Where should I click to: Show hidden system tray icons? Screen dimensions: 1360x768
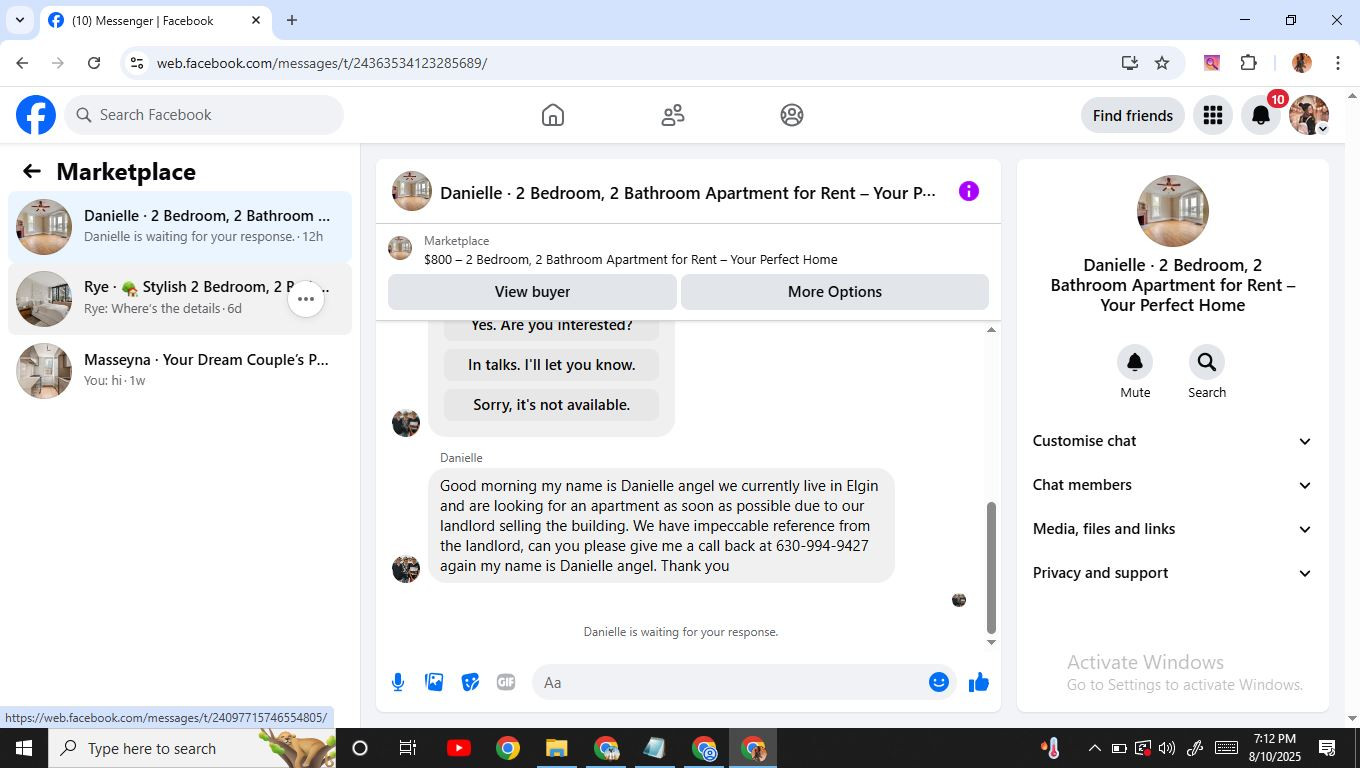tap(1094, 748)
